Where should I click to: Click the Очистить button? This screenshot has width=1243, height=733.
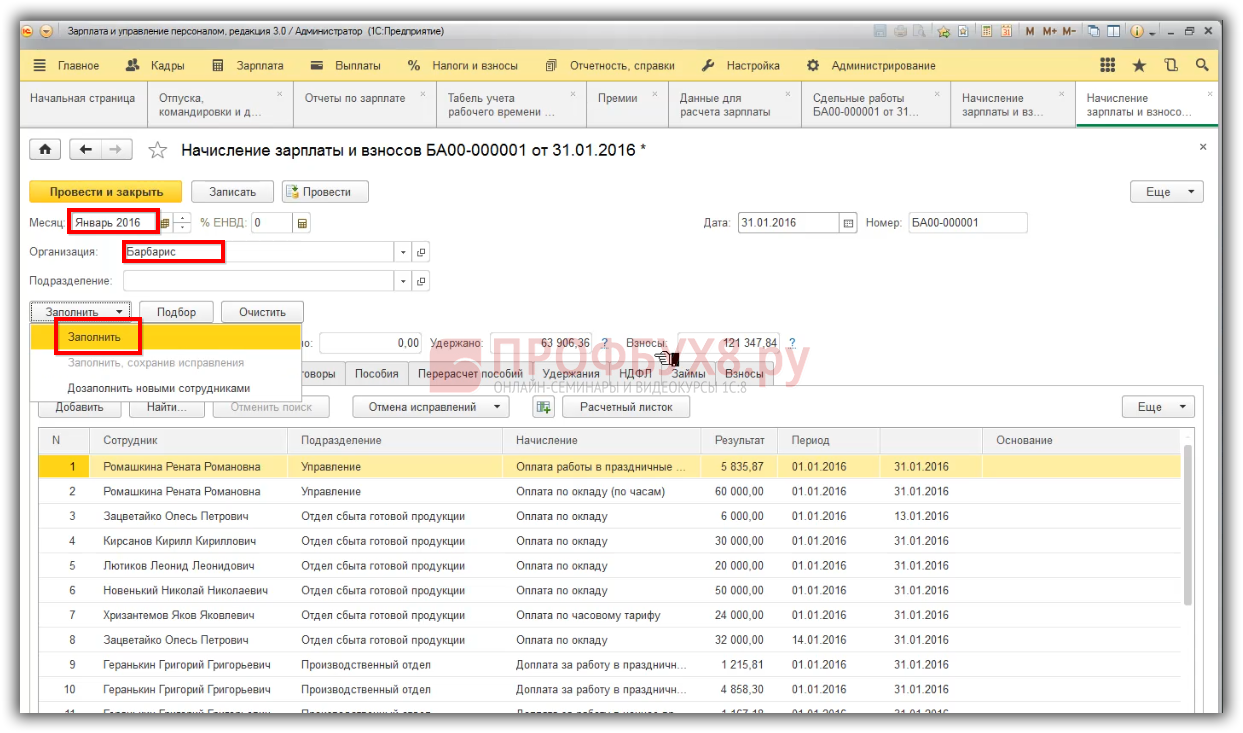[262, 312]
